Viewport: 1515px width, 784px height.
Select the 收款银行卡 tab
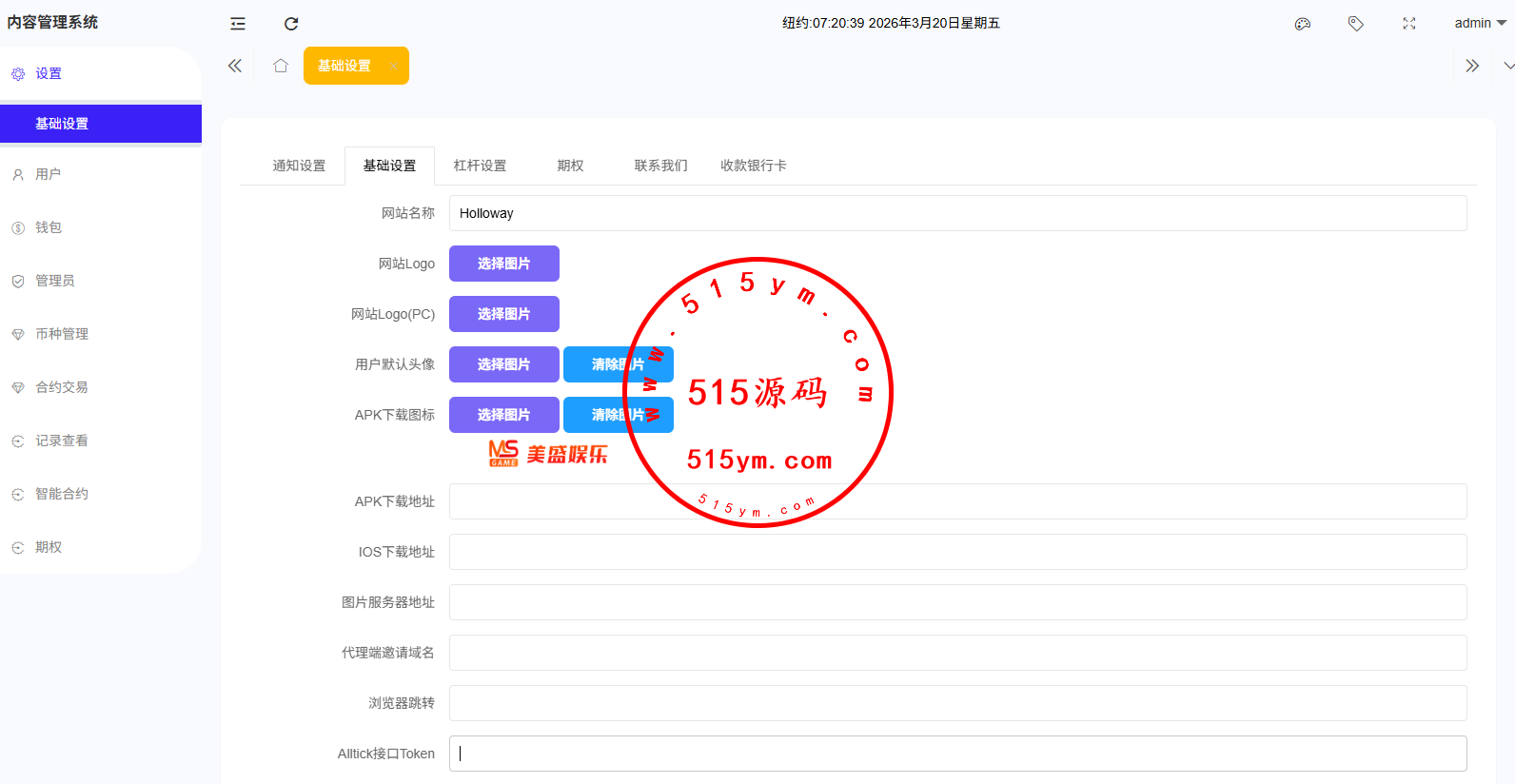point(753,166)
